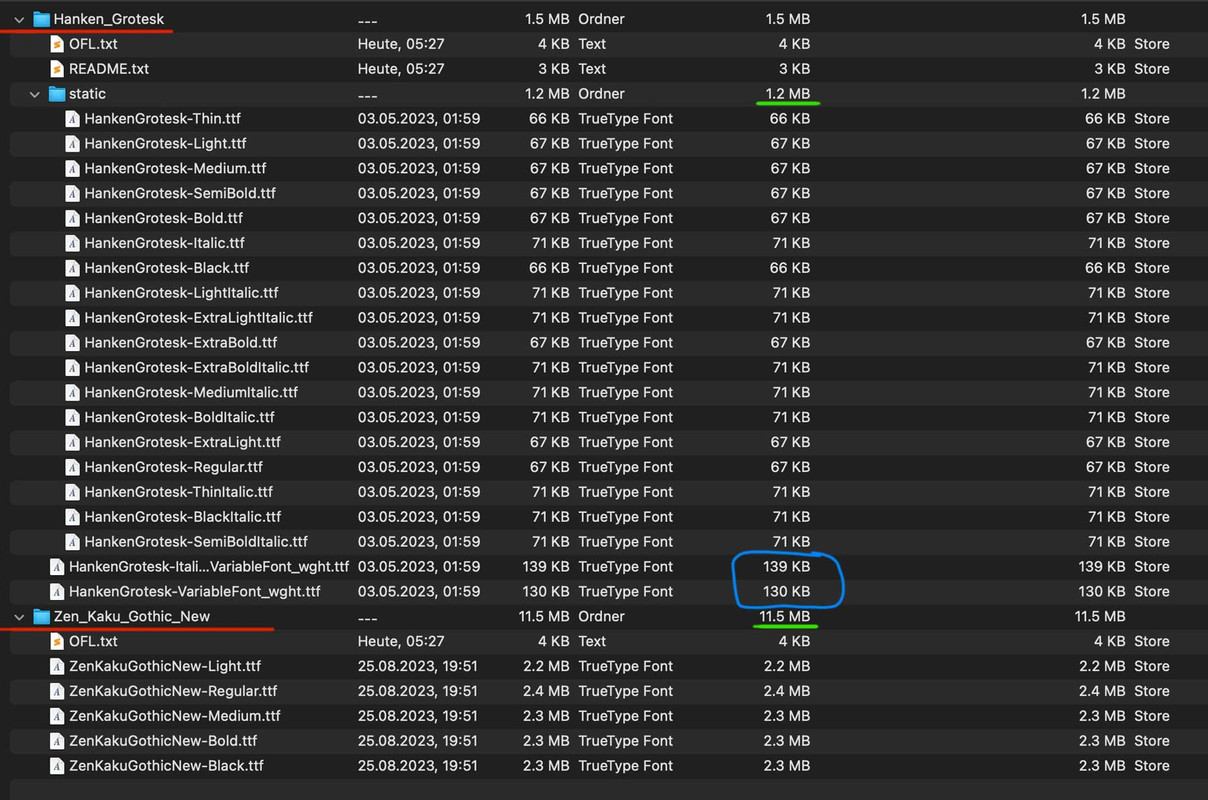
Task: Click the HankenGrotesk-ExtraBoldItalic.ttf font icon
Action: click(x=72, y=368)
